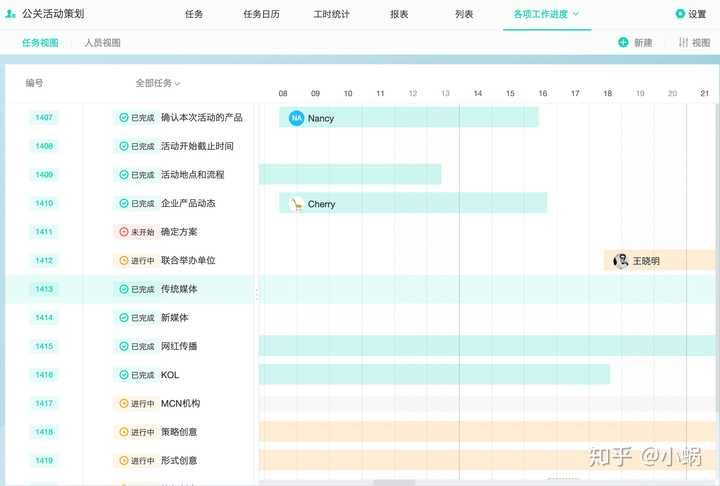Click date 14 in the timeline header

point(478,93)
